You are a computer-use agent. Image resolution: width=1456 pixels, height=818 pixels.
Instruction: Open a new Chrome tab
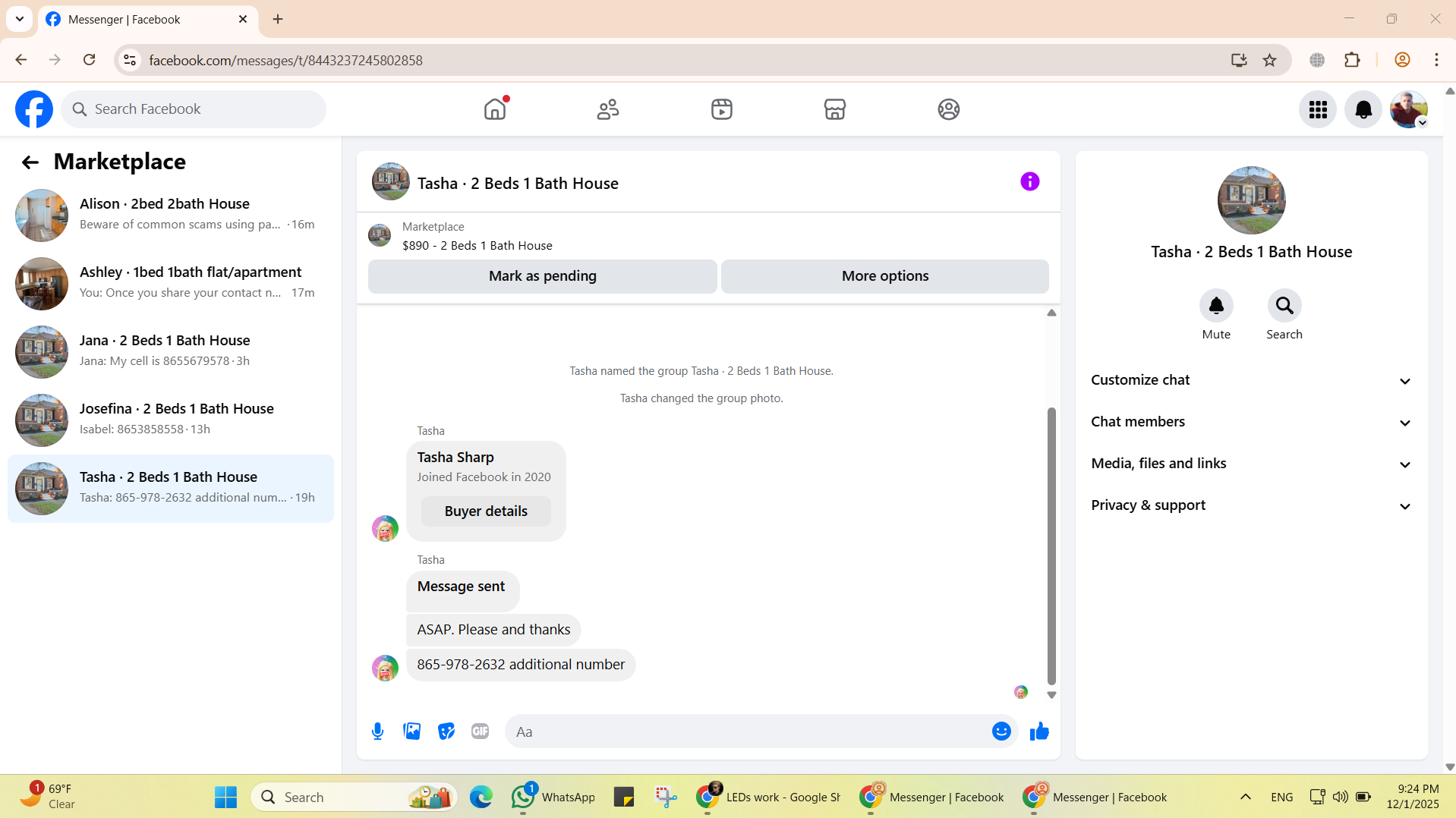coord(278,19)
